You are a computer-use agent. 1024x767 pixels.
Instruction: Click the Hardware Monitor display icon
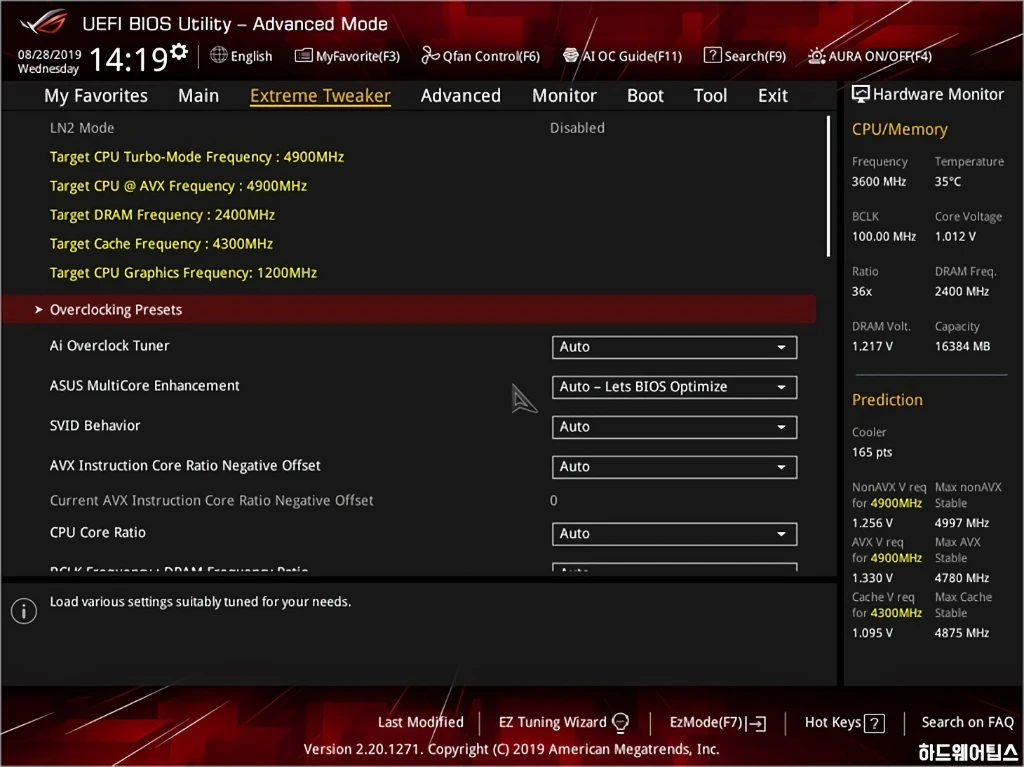pos(861,94)
